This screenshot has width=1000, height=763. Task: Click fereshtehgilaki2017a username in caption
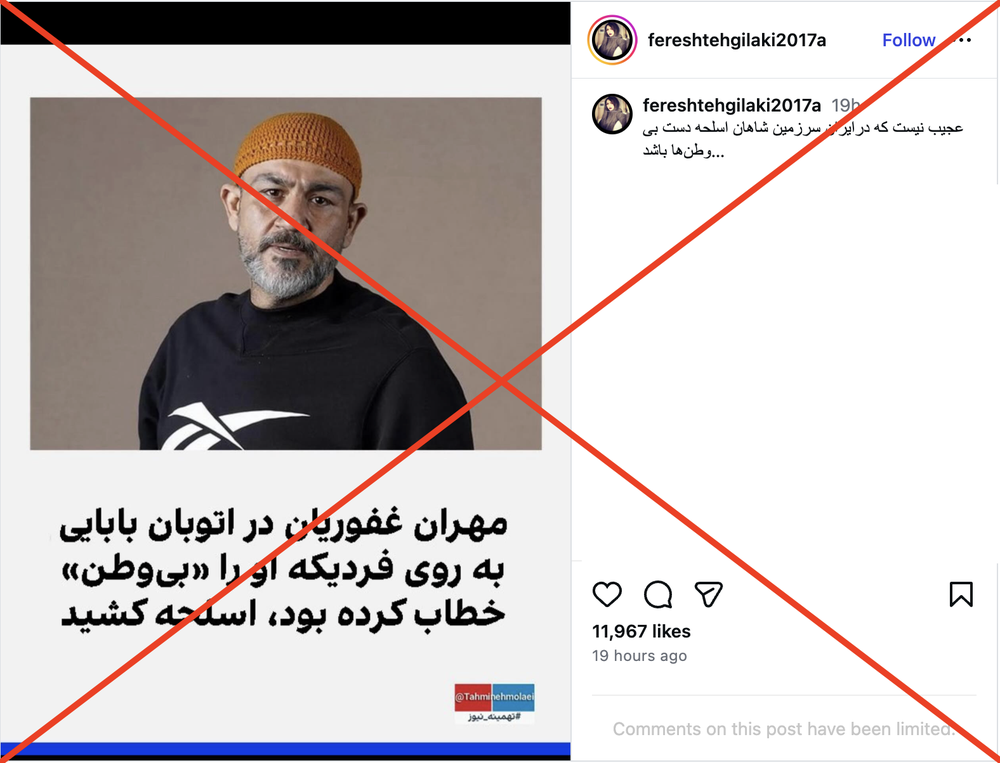(x=732, y=105)
